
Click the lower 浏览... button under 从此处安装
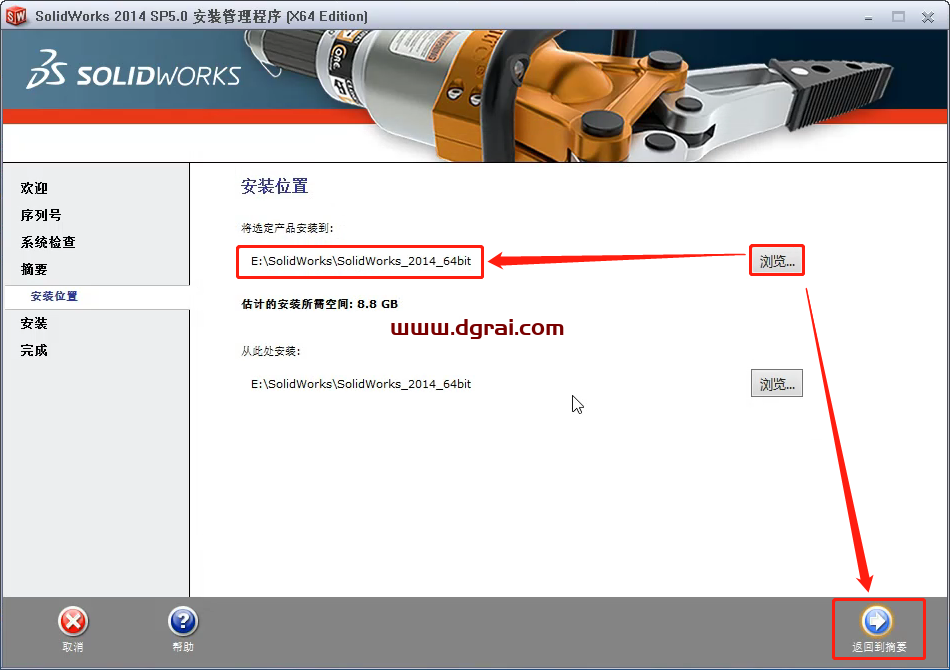[777, 383]
